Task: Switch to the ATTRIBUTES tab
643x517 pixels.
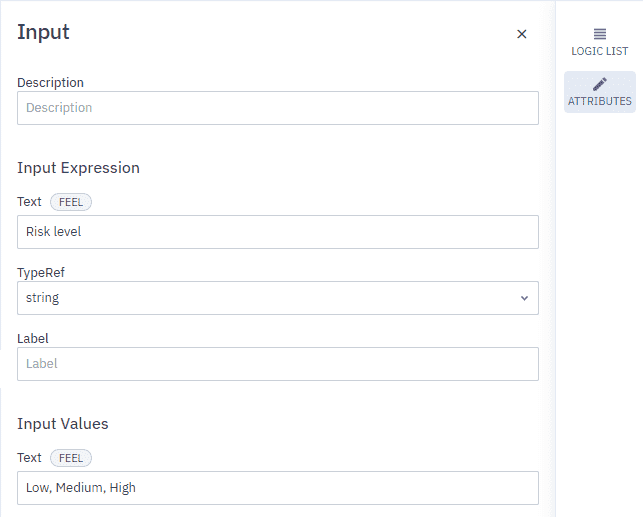Action: 600,92
